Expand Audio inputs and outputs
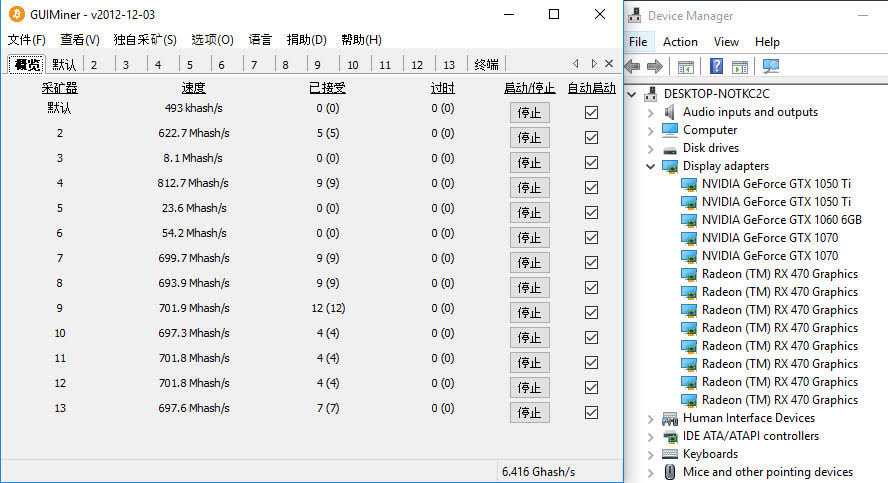 pyautogui.click(x=651, y=112)
